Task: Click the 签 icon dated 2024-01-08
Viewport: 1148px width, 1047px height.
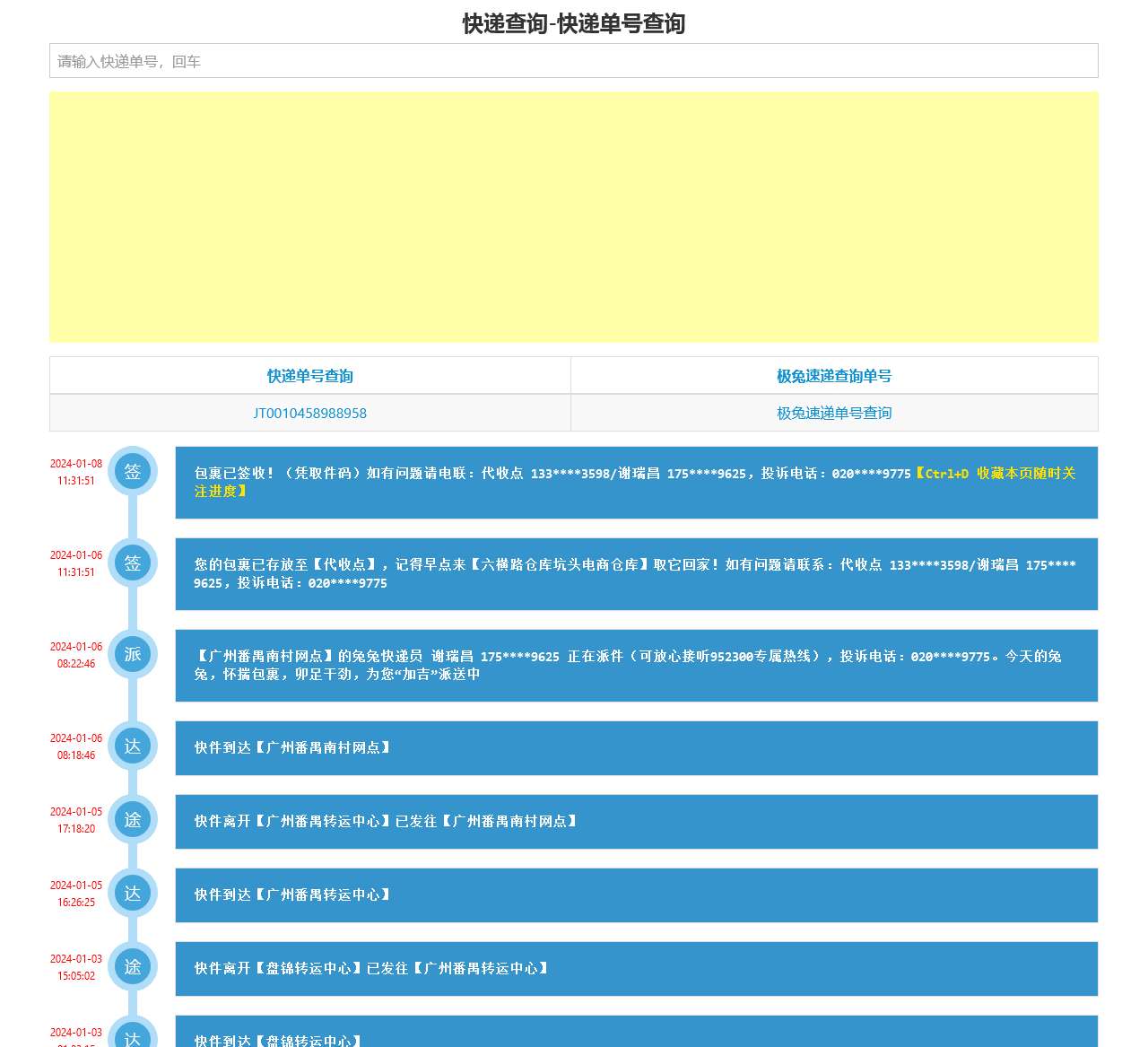Action: [x=133, y=472]
